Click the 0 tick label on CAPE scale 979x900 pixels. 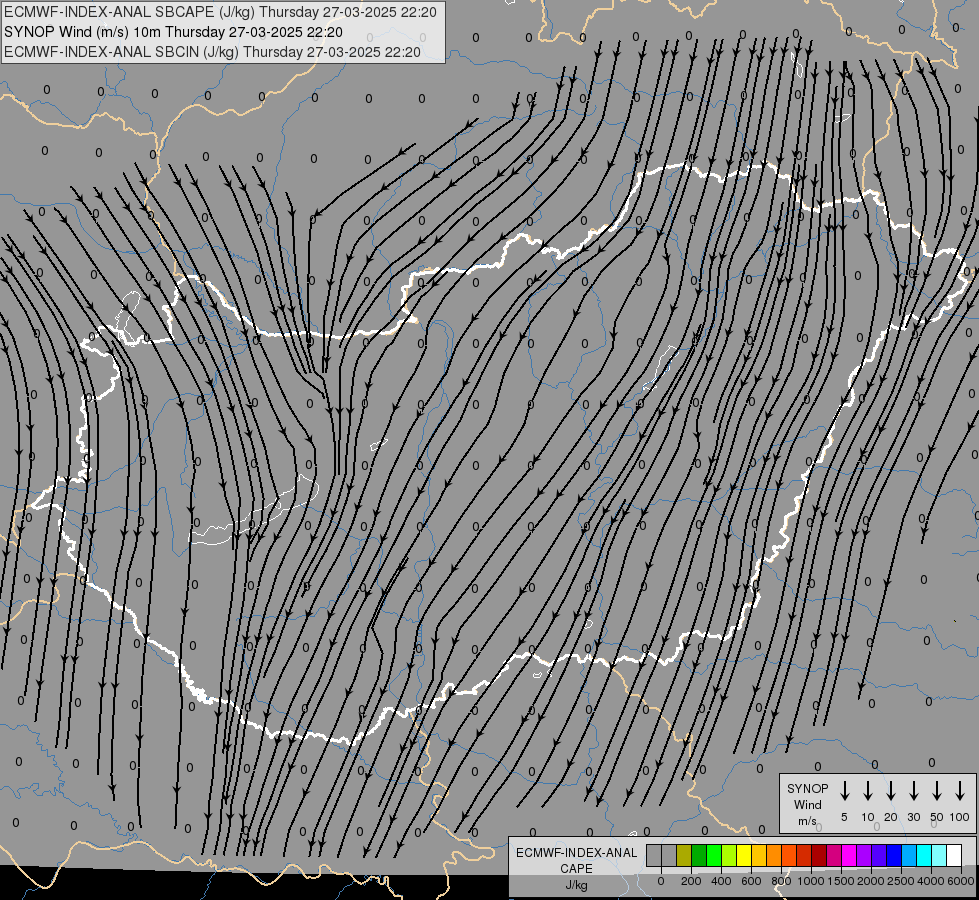[661, 881]
